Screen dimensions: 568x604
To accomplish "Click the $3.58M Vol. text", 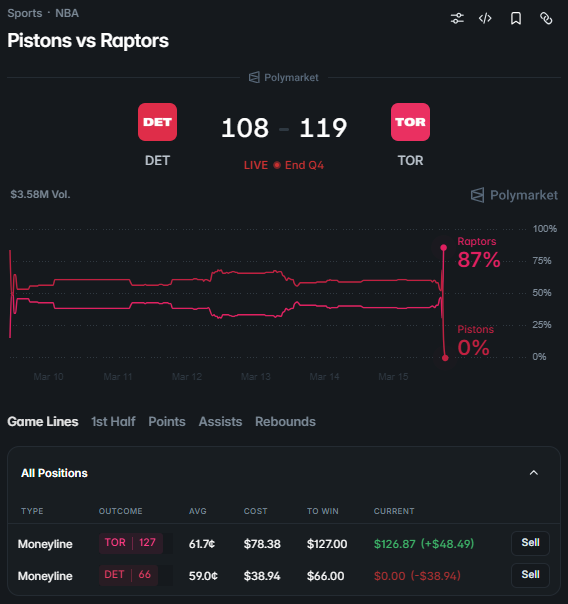I will pyautogui.click(x=40, y=194).
